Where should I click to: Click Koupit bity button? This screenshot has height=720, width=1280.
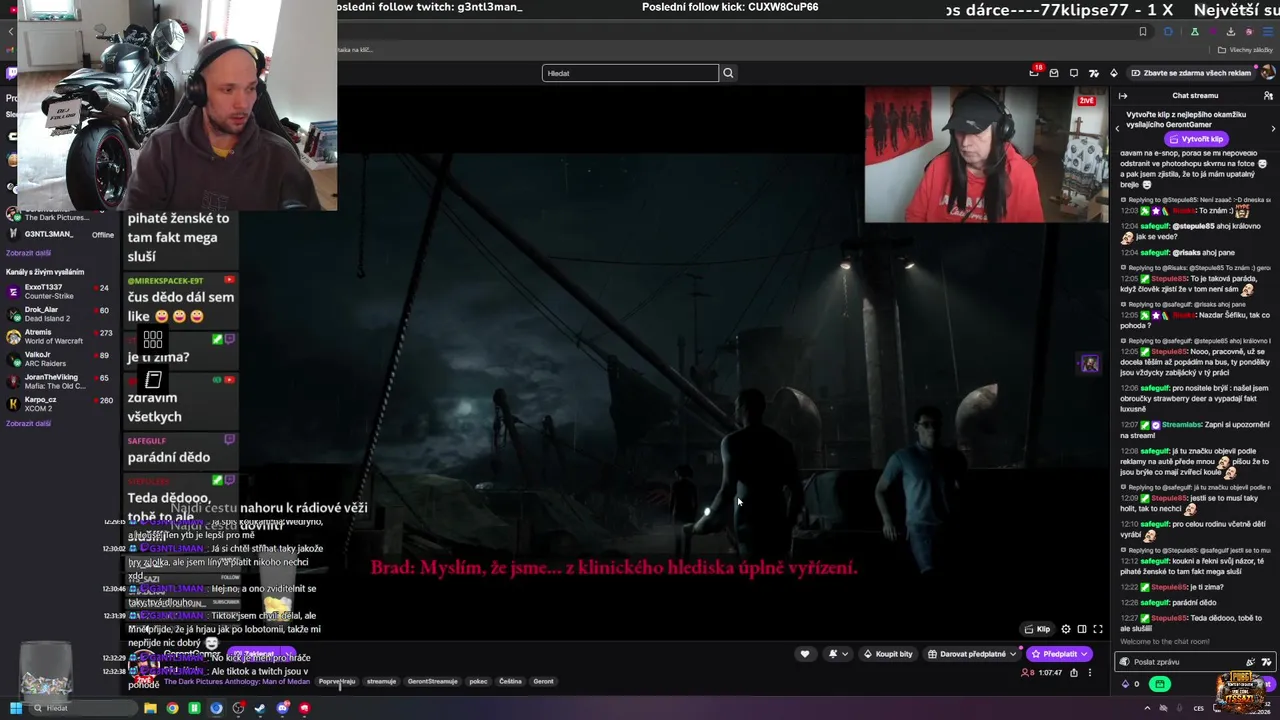(888, 654)
